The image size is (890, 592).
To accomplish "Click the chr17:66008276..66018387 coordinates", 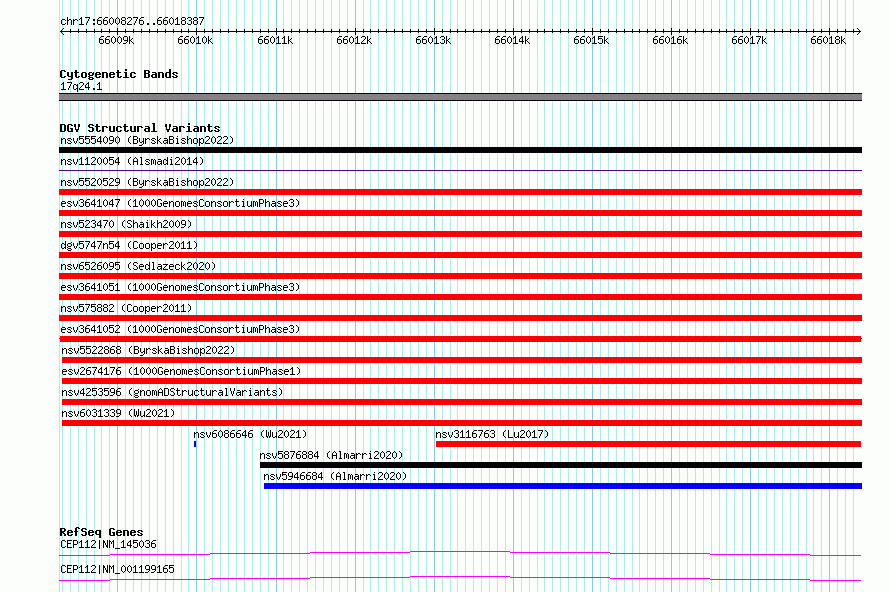I will (x=132, y=21).
